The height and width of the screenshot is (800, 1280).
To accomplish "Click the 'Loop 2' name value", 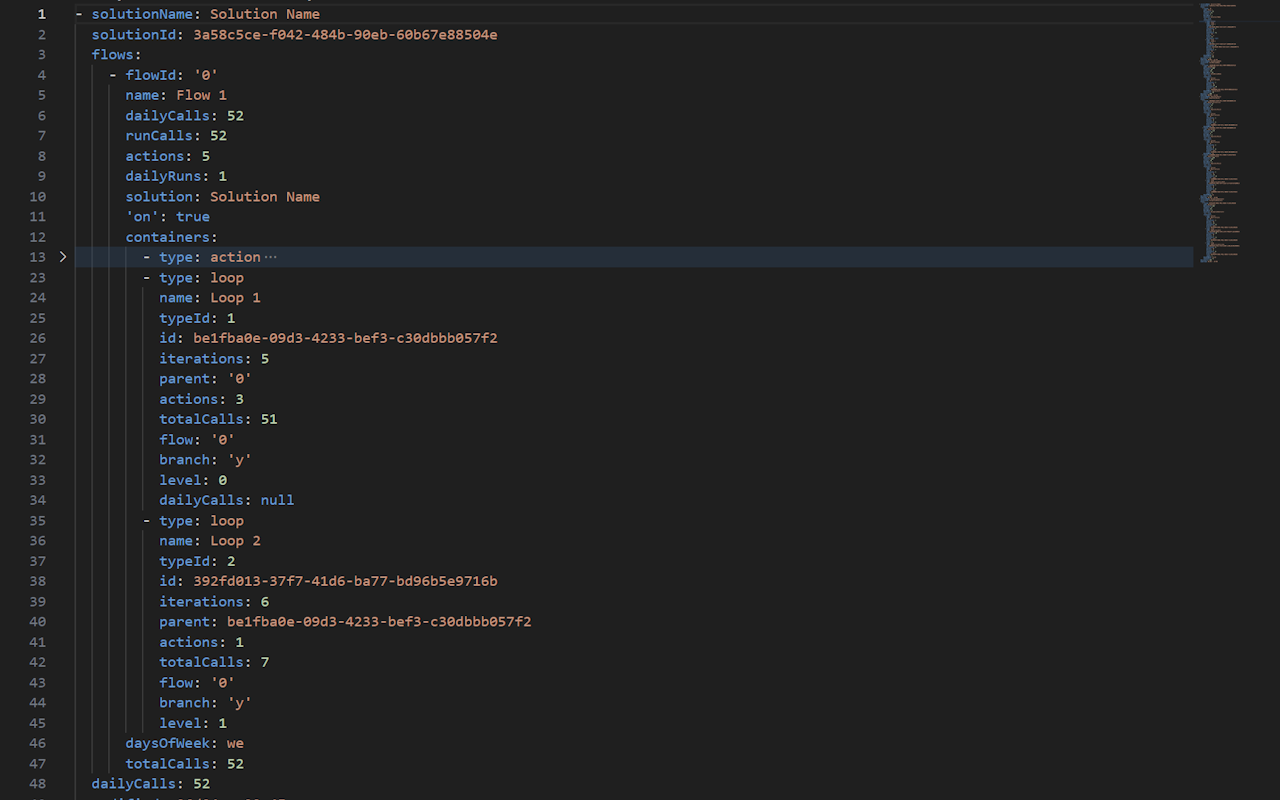I will tap(235, 541).
